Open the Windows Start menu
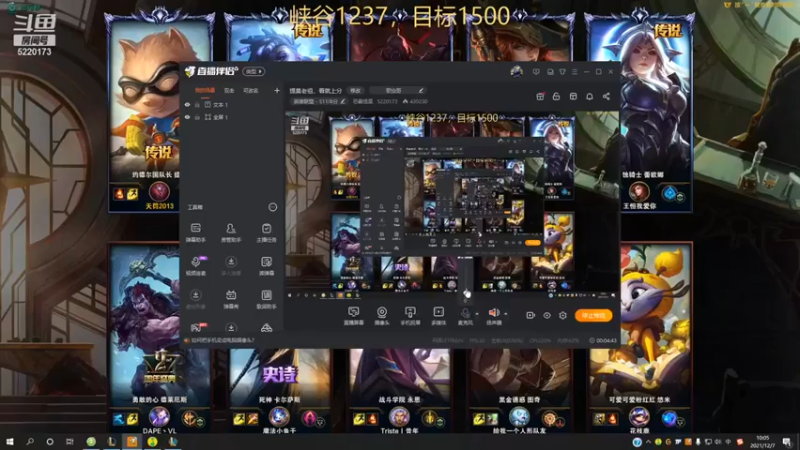The image size is (800, 450). click(10, 441)
